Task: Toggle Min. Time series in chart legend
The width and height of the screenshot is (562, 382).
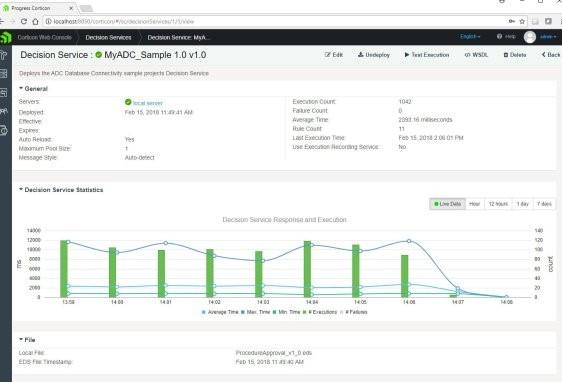Action: [286, 312]
